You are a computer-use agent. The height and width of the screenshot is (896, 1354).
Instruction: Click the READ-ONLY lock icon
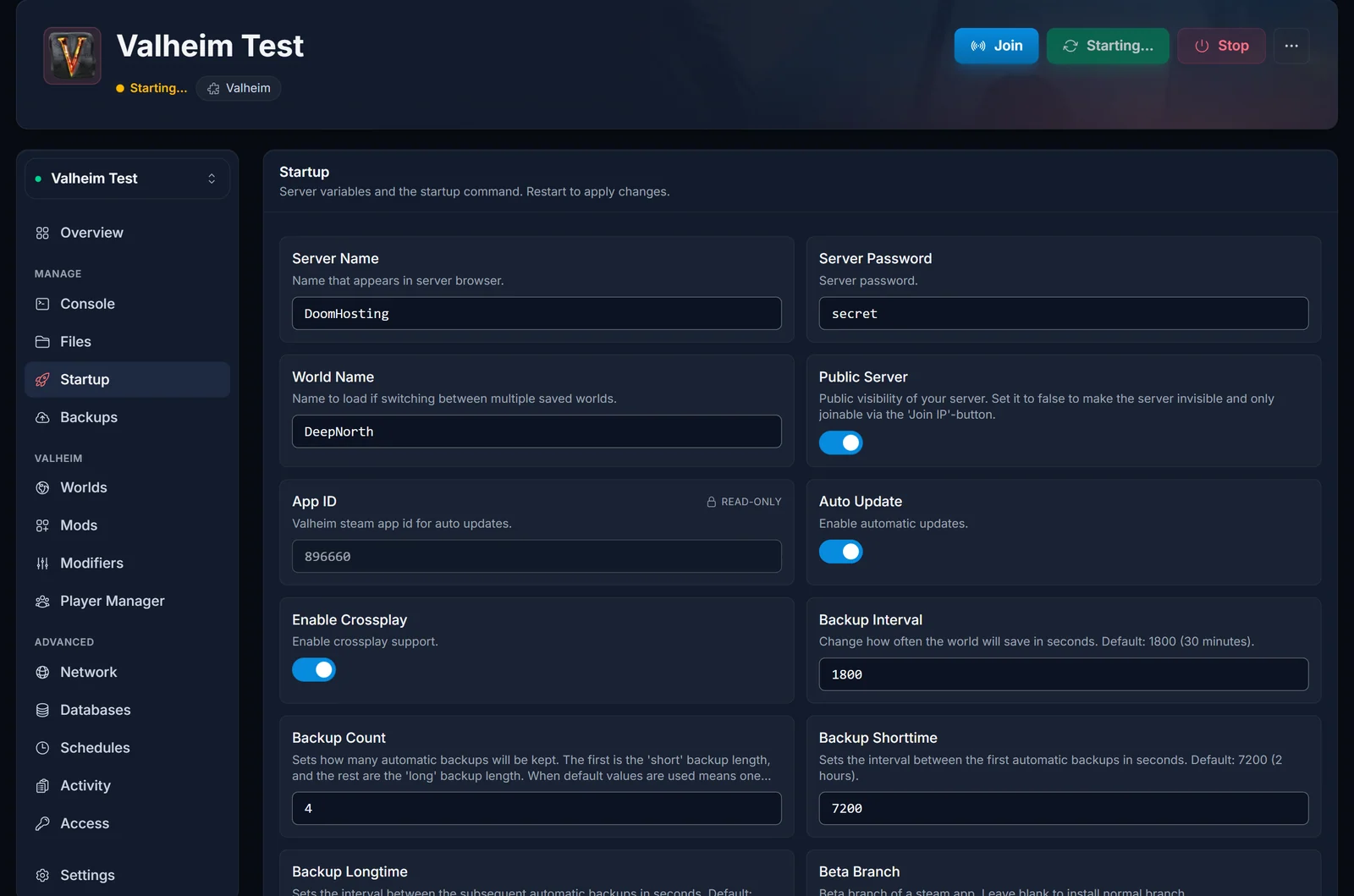point(712,502)
